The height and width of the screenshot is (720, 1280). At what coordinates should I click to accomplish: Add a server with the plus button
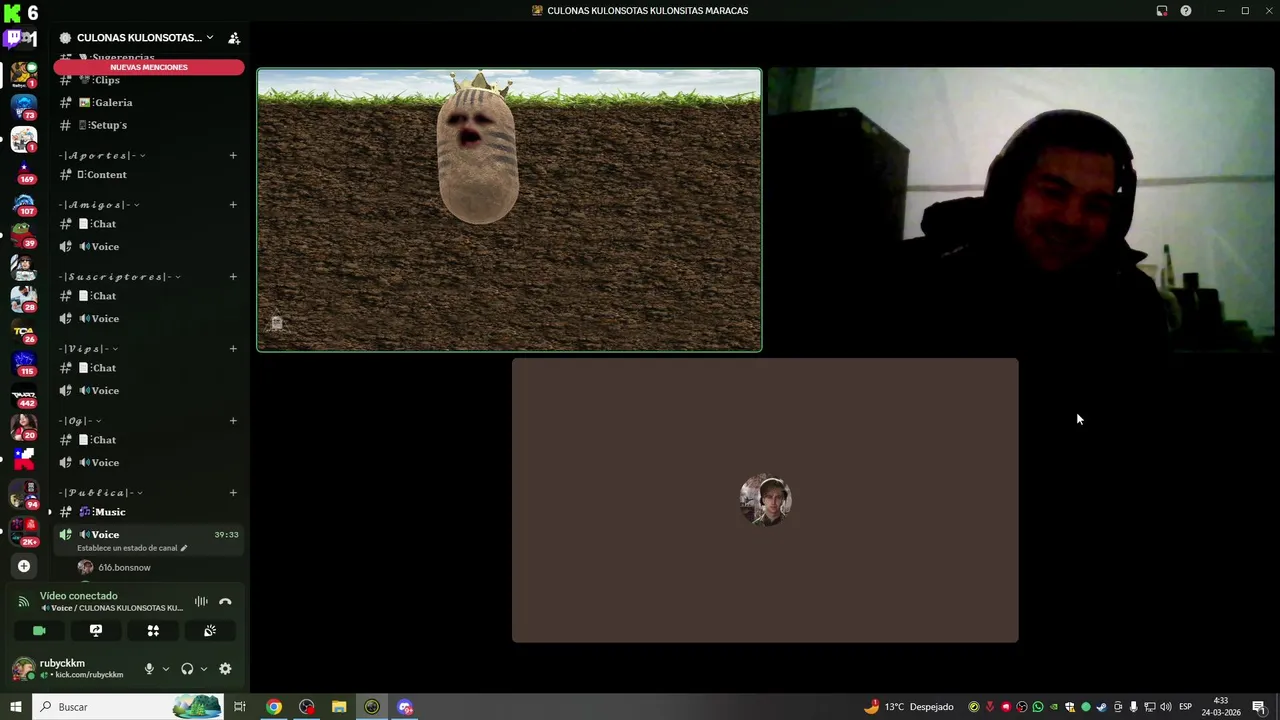point(24,566)
